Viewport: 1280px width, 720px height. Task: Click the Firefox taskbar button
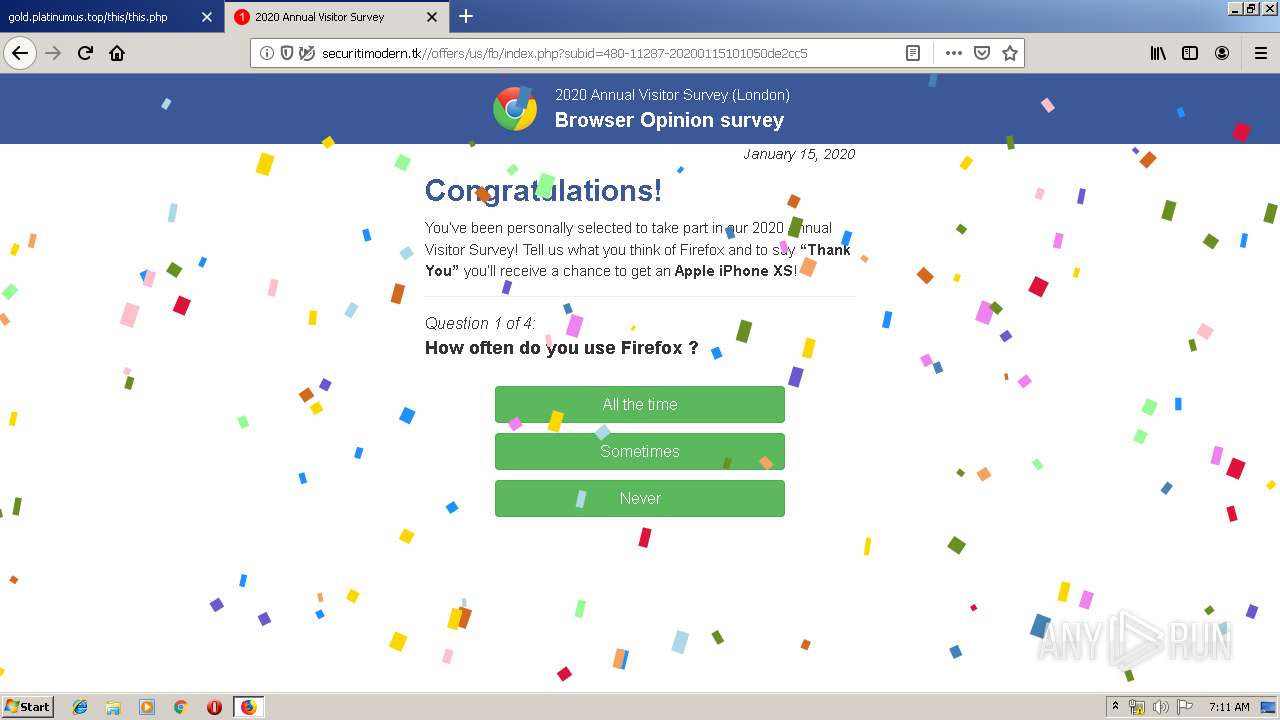tap(248, 707)
